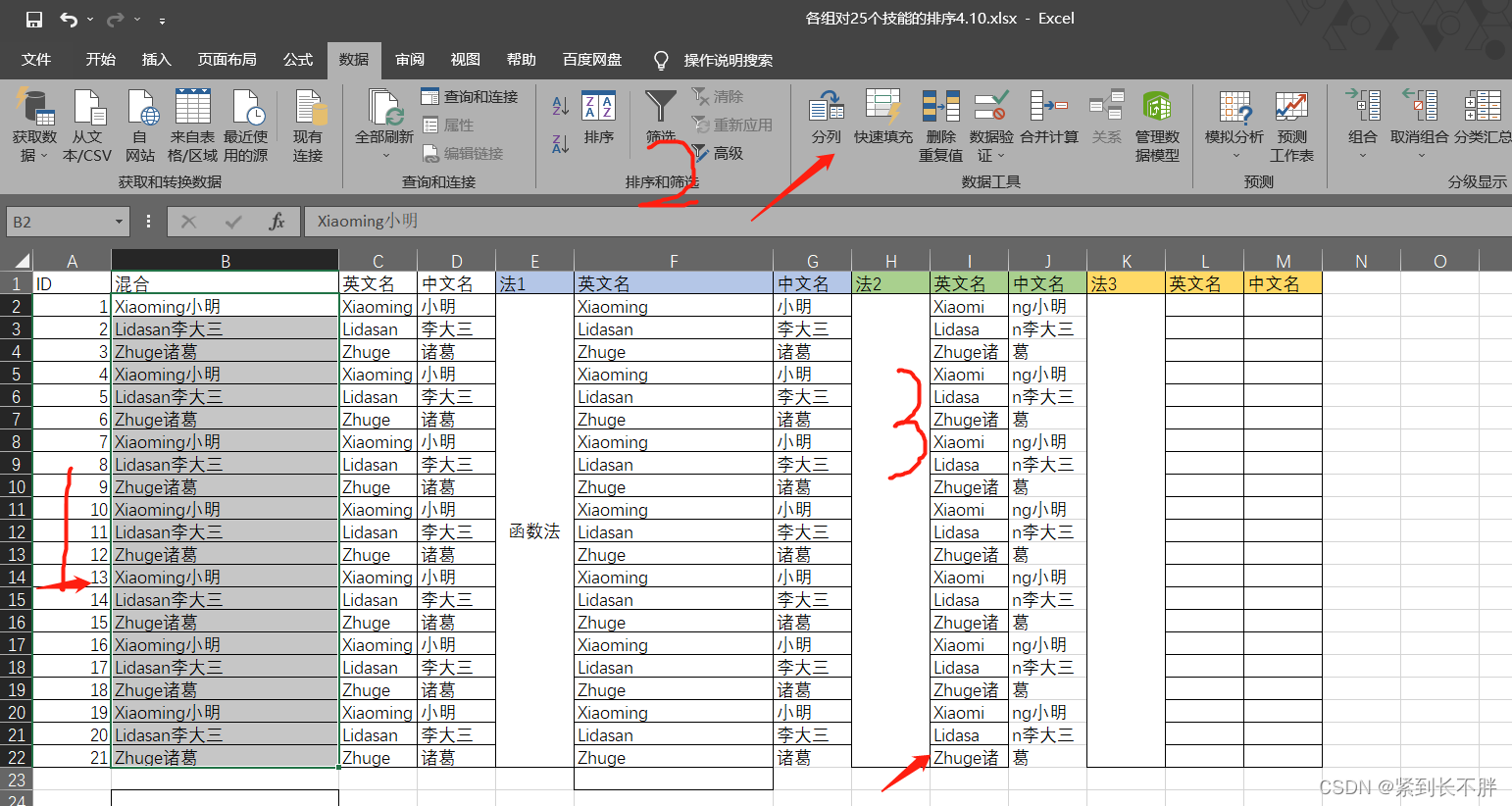The width and height of the screenshot is (1512, 806).
Task: Click cell H1 labeled 法2
Action: [x=891, y=283]
